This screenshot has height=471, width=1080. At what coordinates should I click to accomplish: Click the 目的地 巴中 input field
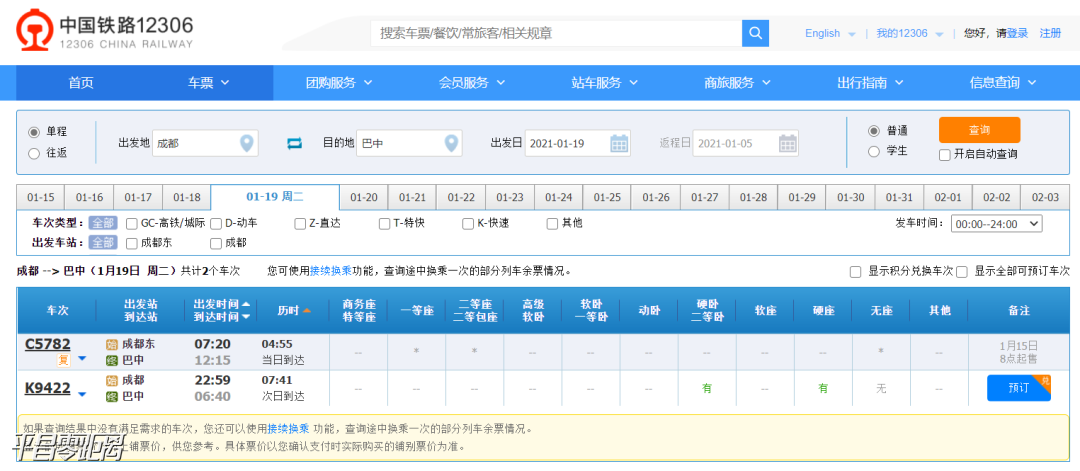pyautogui.click(x=409, y=143)
